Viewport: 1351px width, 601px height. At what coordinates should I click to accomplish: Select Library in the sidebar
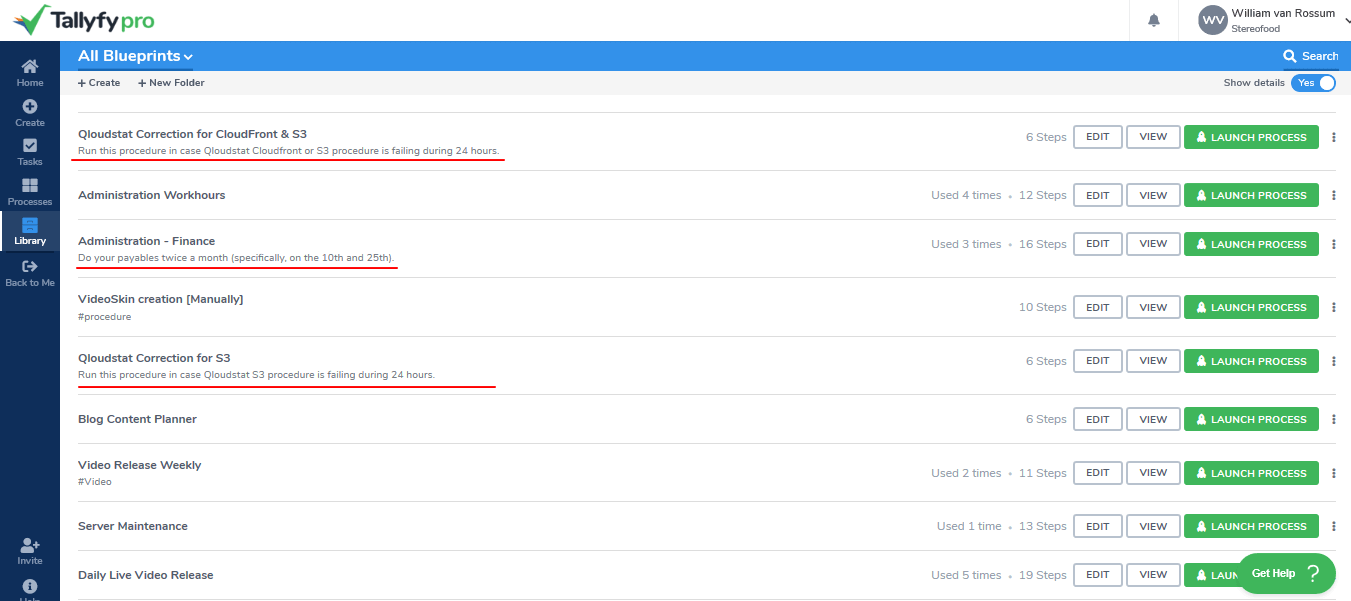(30, 232)
